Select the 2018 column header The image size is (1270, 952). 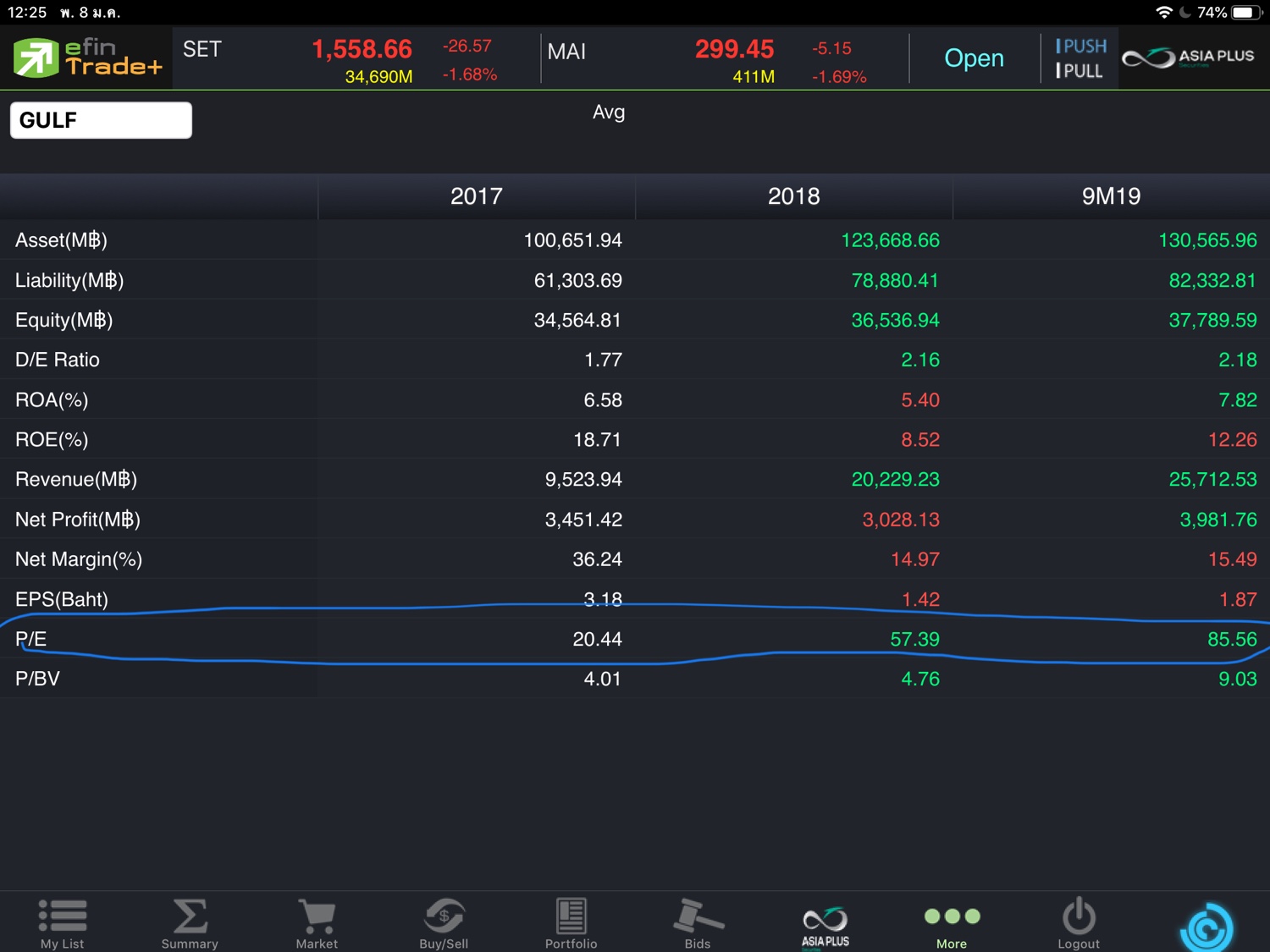pyautogui.click(x=793, y=196)
